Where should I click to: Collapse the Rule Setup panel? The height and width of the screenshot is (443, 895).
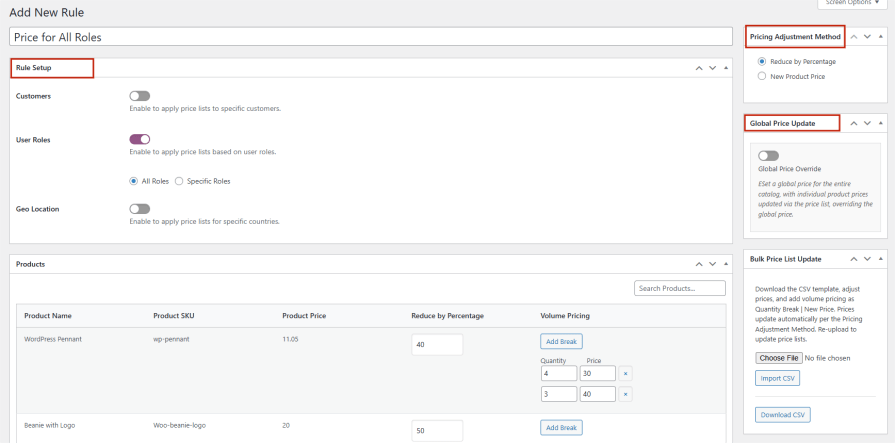(725, 68)
